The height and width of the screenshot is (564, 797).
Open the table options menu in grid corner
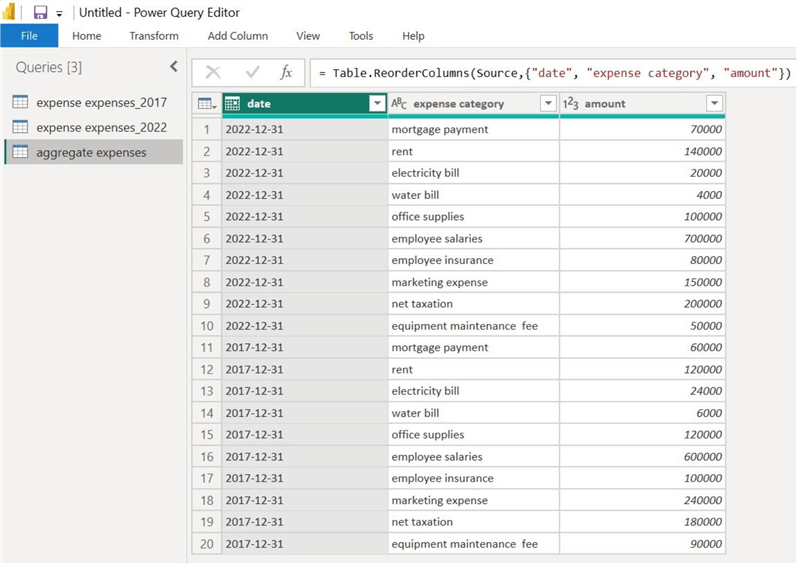pos(207,104)
